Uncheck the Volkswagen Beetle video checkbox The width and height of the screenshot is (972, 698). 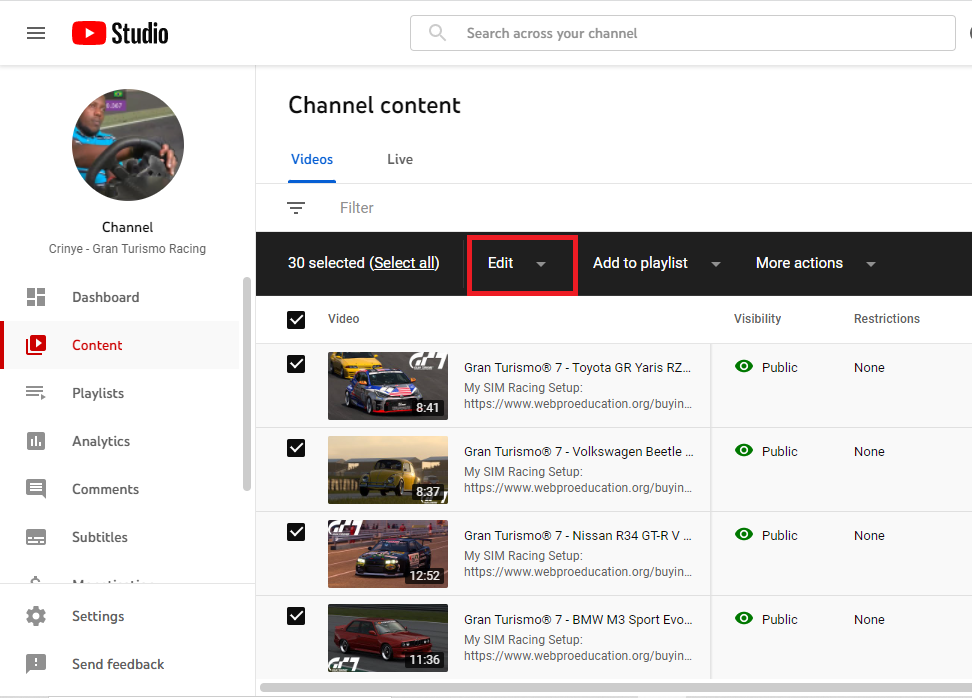coord(296,448)
